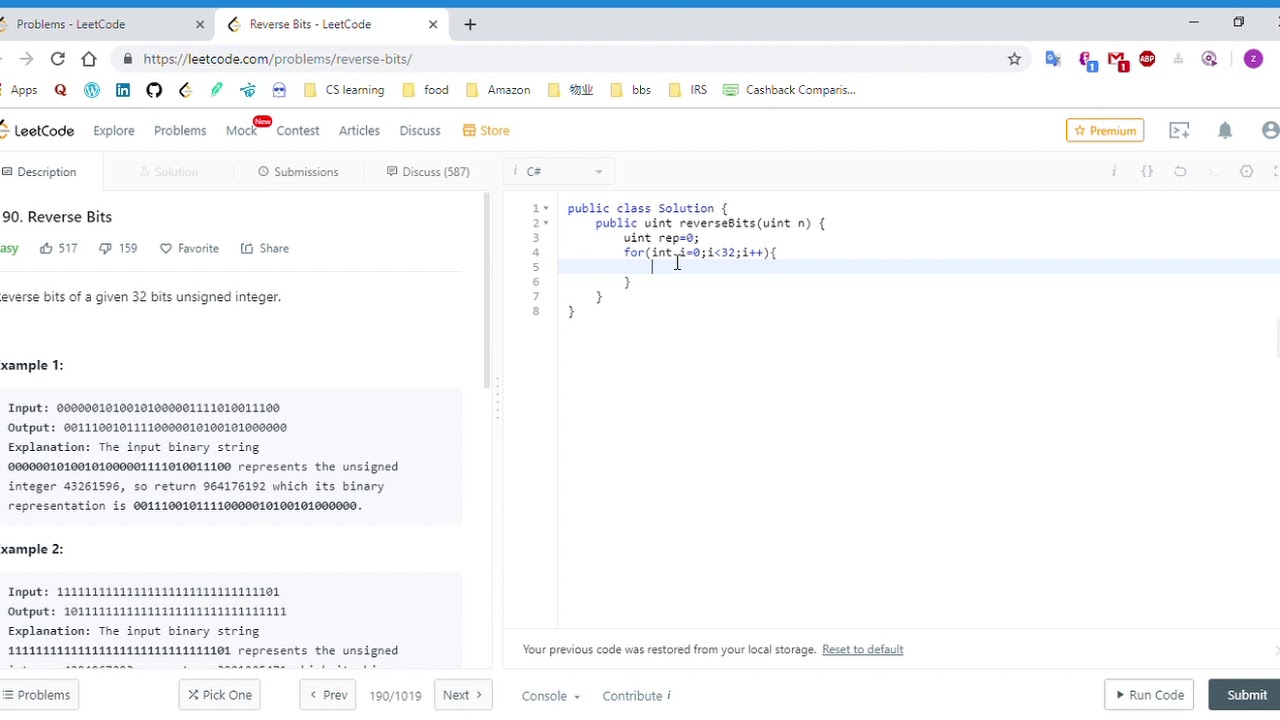Open the Mock interview page
The image size is (1280, 720).
(x=241, y=130)
